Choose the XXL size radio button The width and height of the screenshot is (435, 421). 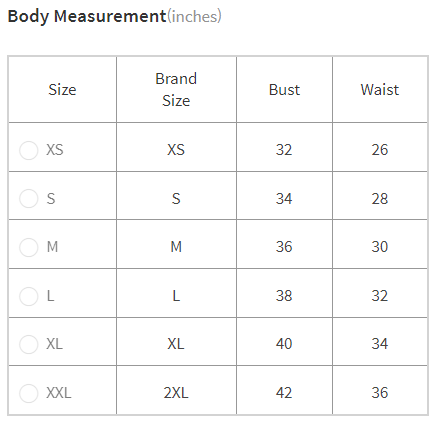(x=29, y=393)
